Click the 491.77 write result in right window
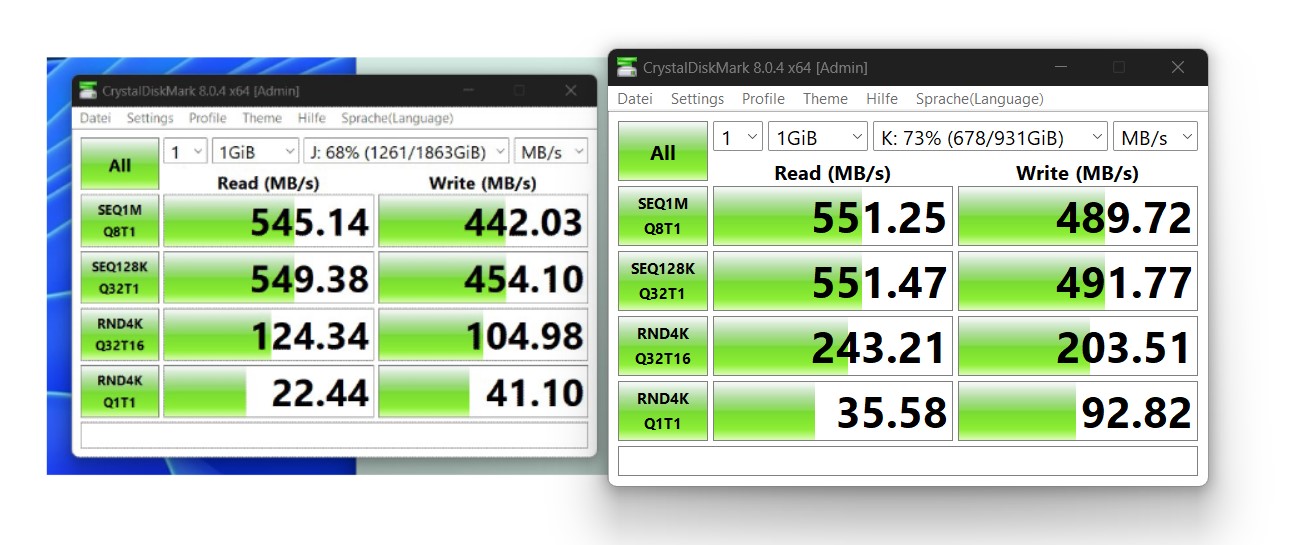1300x545 pixels. 1078,281
